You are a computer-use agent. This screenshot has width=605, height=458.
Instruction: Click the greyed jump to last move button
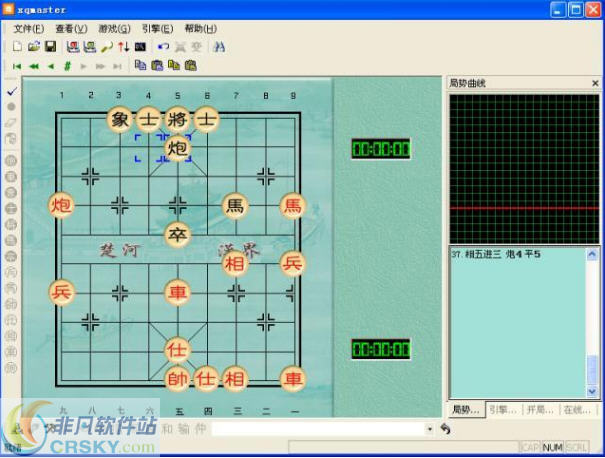point(117,66)
